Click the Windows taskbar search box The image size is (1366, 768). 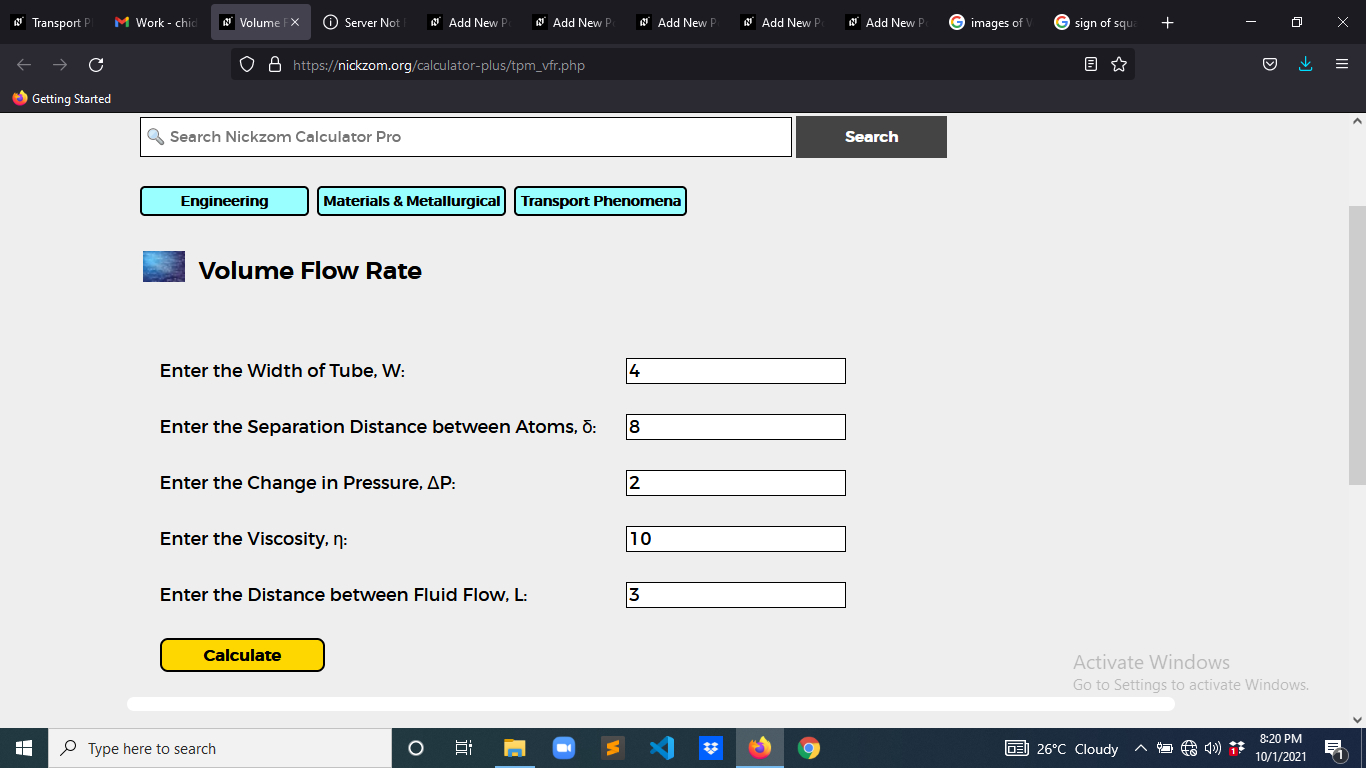[220, 748]
